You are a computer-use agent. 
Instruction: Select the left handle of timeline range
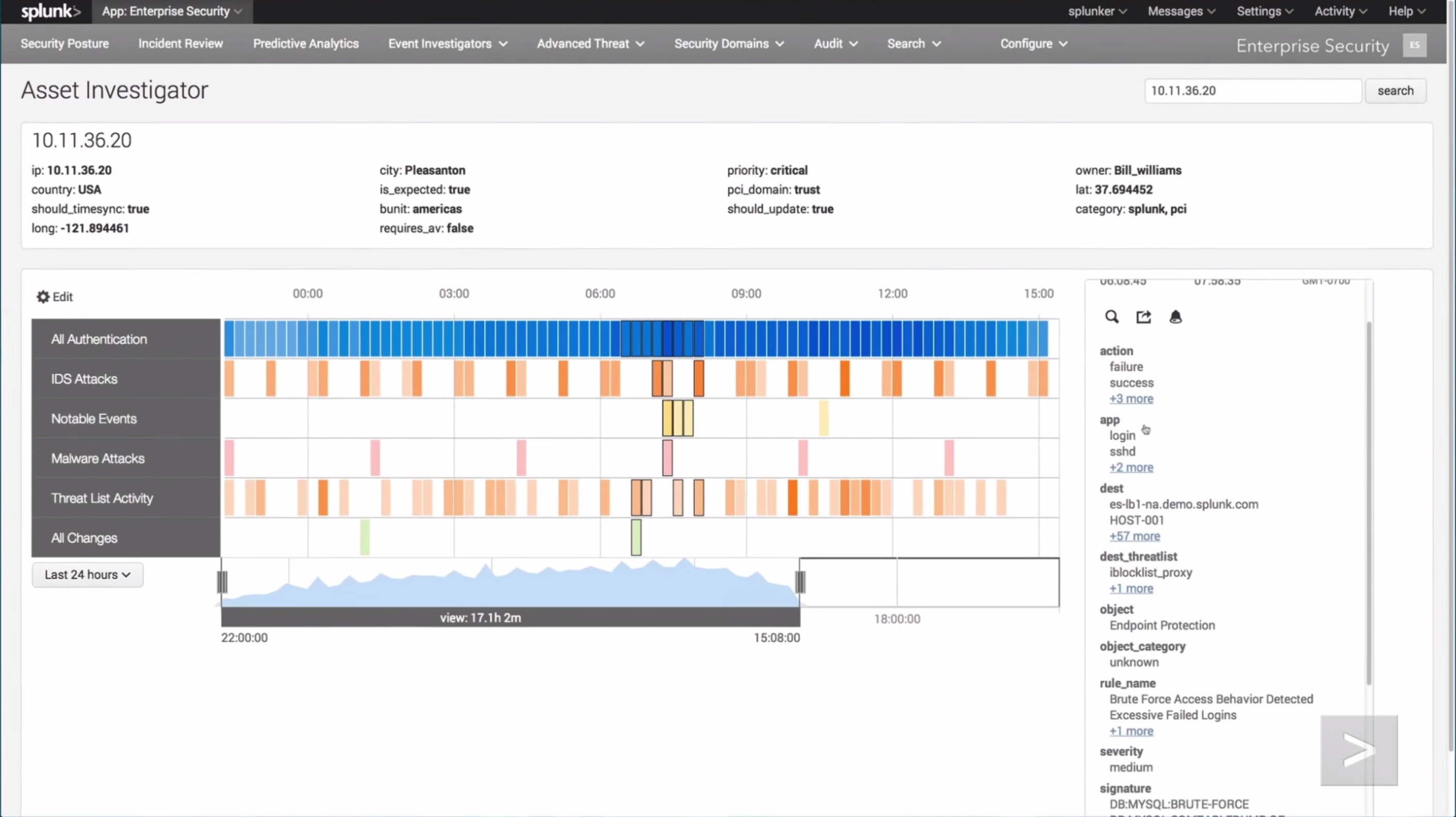[222, 582]
